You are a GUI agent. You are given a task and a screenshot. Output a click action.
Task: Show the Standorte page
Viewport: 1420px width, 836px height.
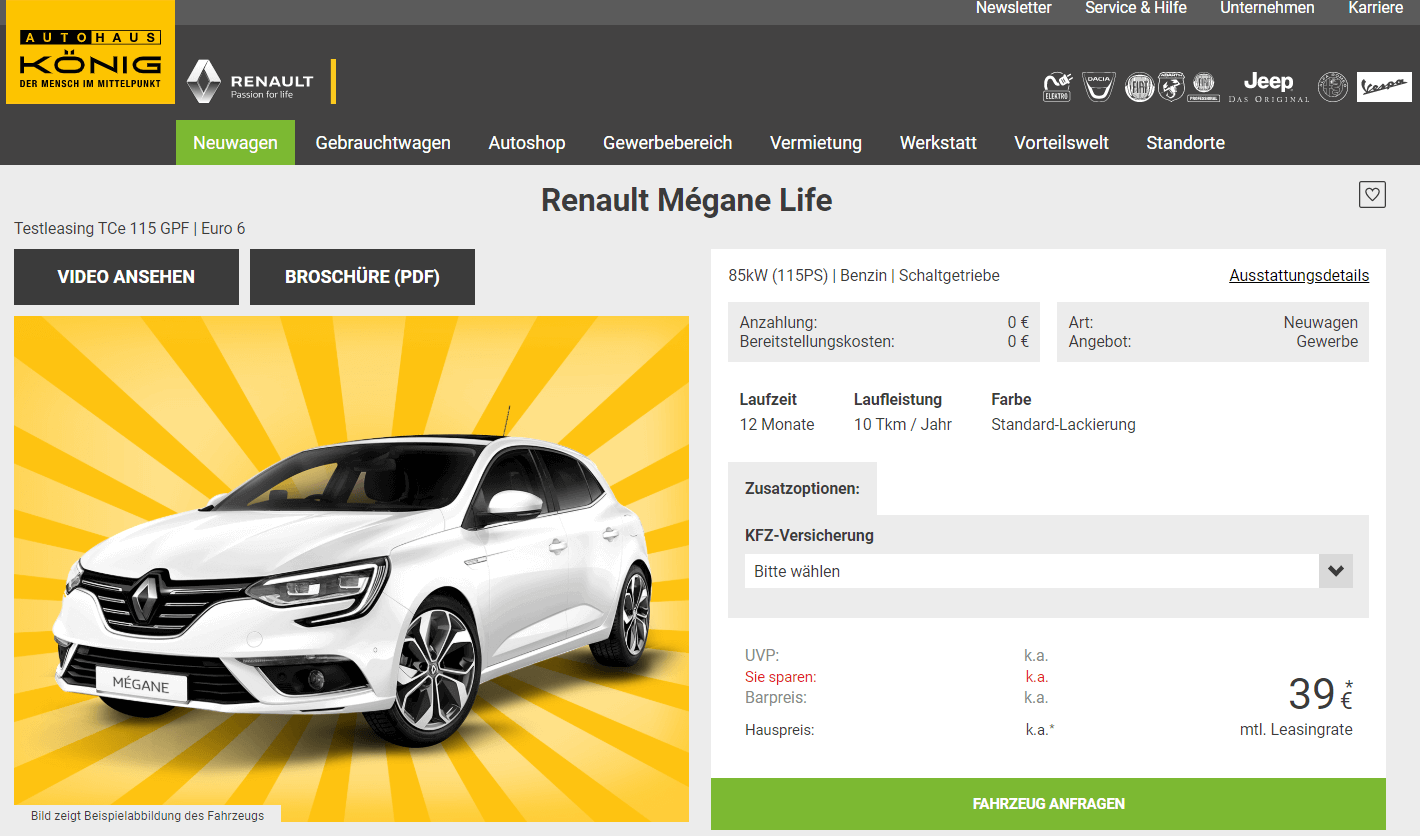pos(1185,143)
